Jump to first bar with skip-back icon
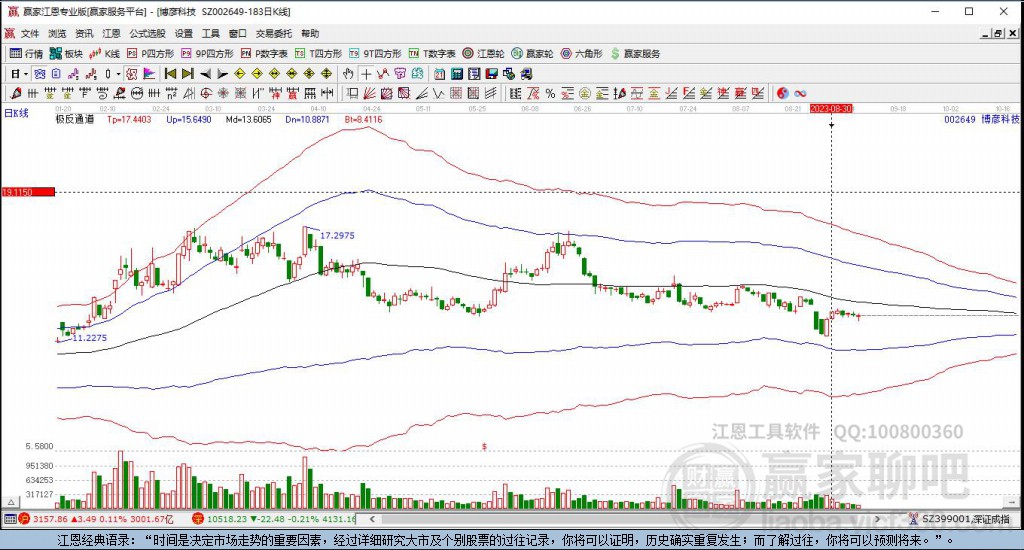 170,74
